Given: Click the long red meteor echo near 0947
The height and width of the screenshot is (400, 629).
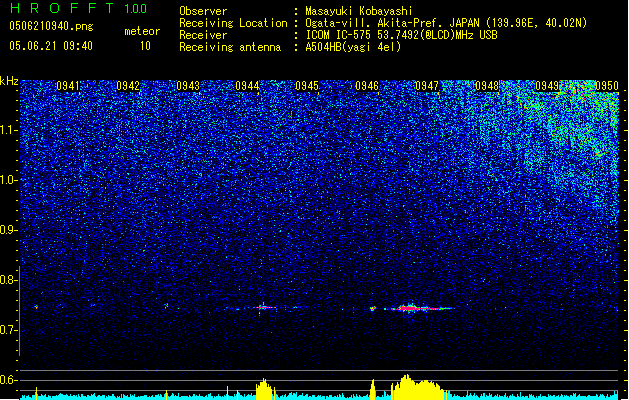Looking at the screenshot, I should 419,309.
